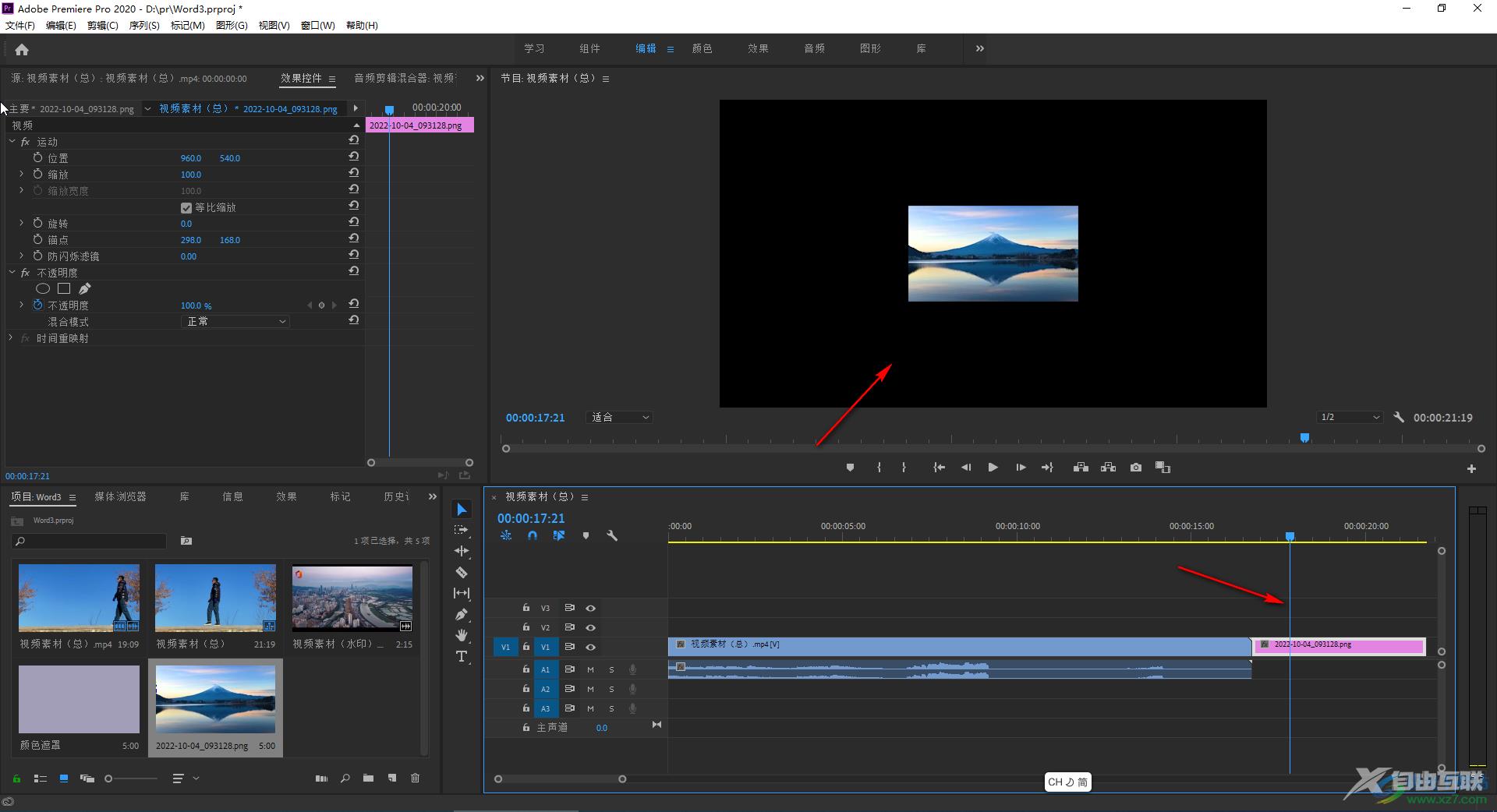Screen dimensions: 1497x812
Task: Select the Pen tool in toolbar
Action: [x=462, y=614]
